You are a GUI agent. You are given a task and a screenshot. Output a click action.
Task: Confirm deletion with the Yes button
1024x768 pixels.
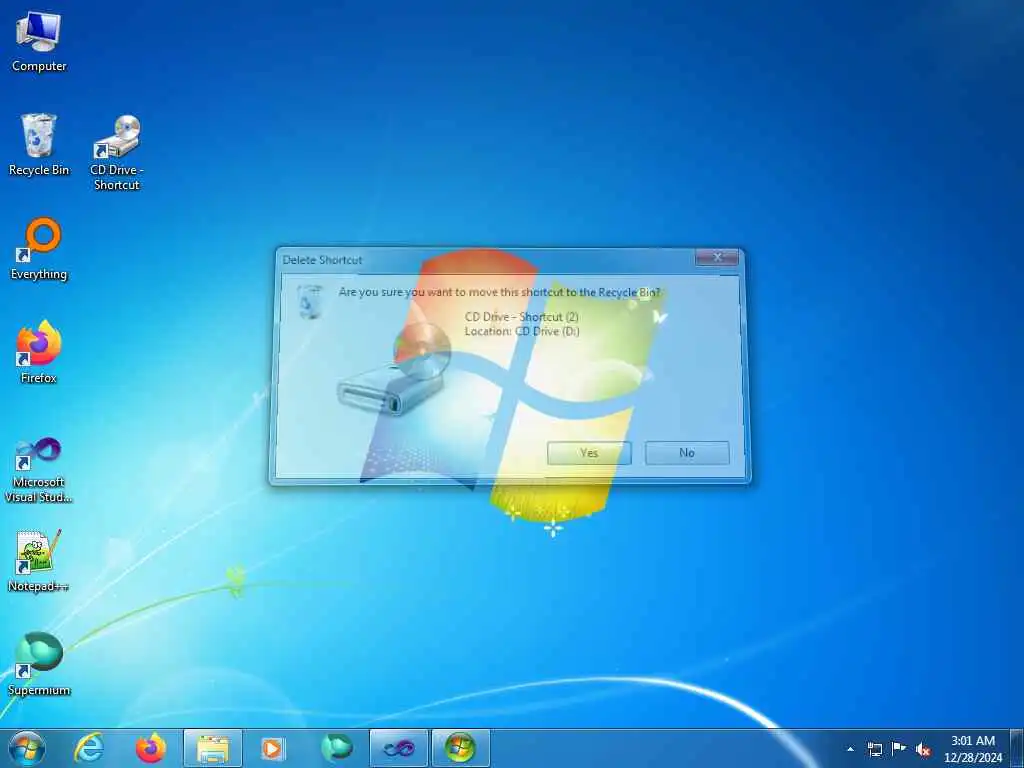pos(589,453)
